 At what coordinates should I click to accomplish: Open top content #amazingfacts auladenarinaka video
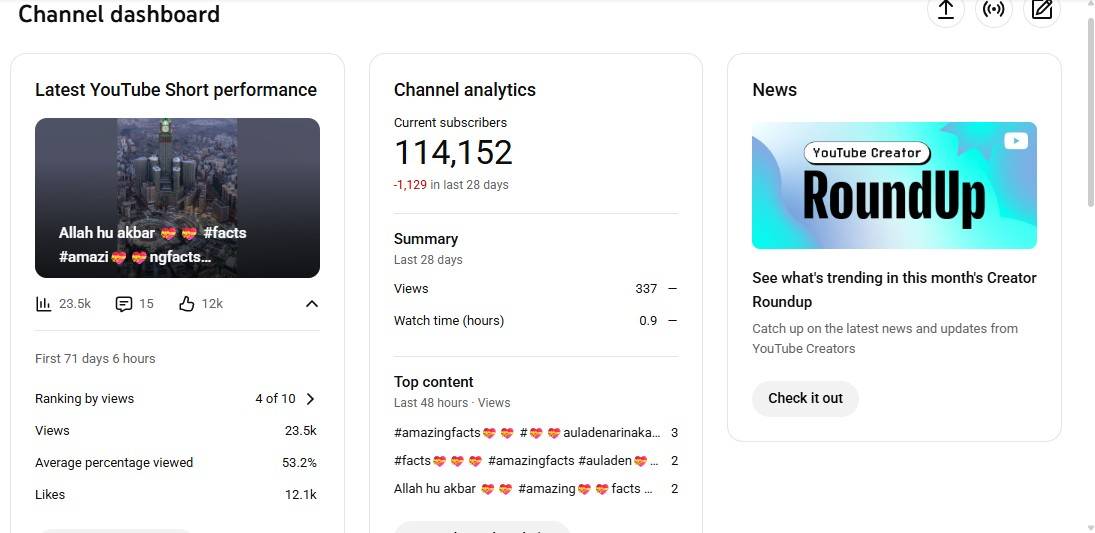pos(527,433)
